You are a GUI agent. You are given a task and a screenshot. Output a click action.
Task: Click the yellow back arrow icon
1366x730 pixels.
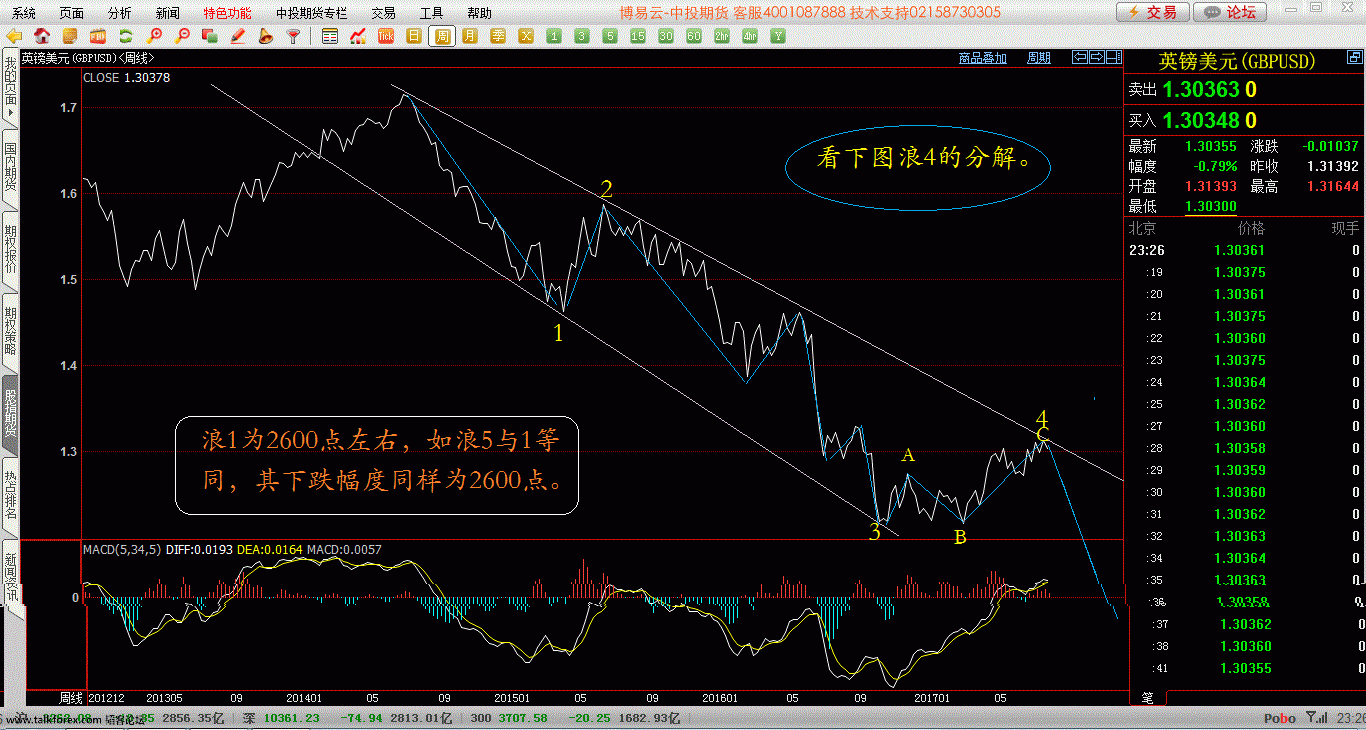pyautogui.click(x=14, y=36)
